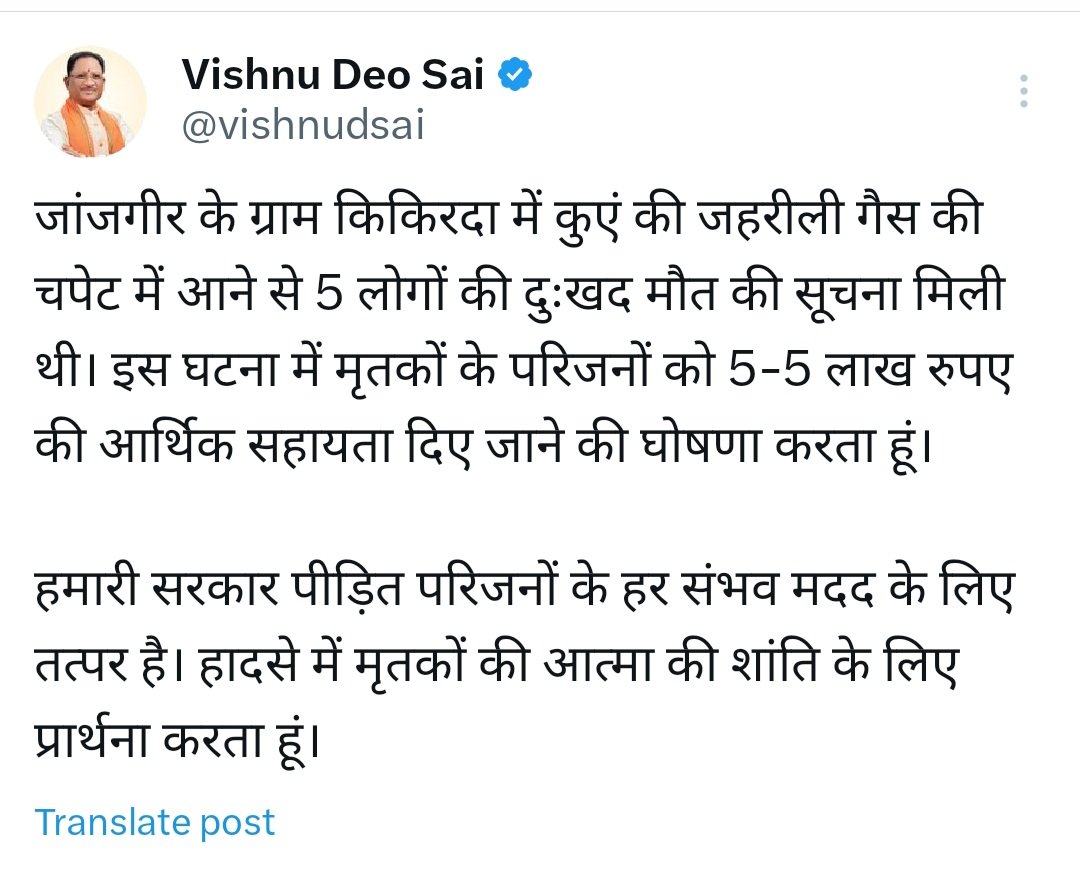Click the display name Vishnu Deo Sai
1080x871 pixels.
[x=333, y=76]
